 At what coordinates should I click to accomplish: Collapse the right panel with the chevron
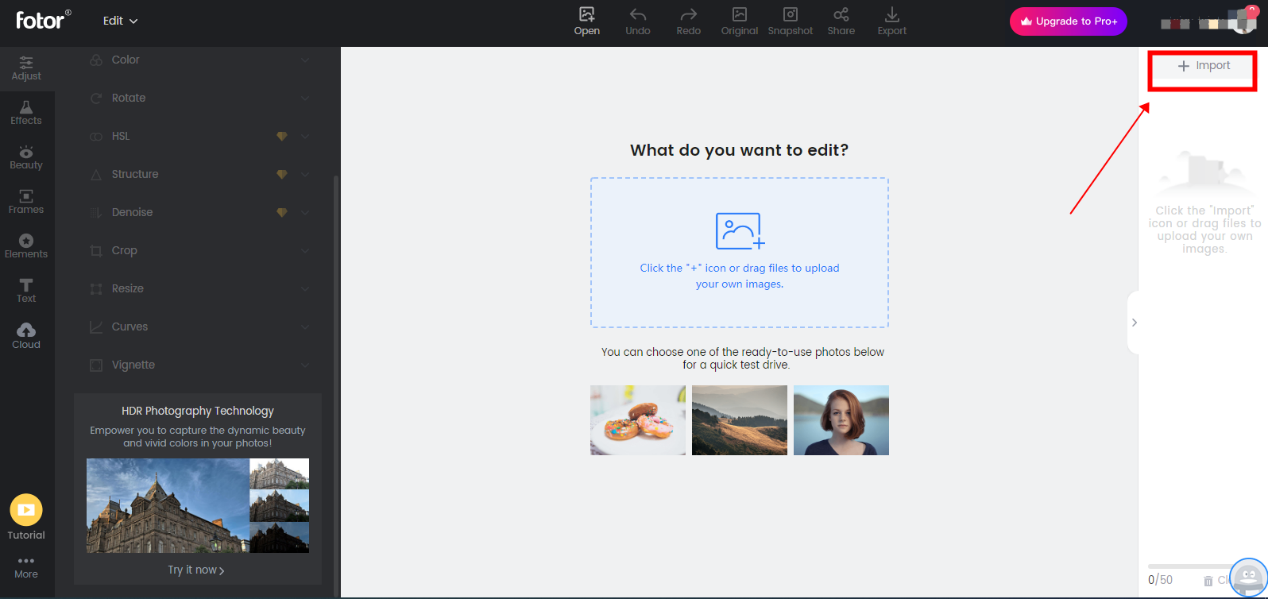(x=1134, y=322)
